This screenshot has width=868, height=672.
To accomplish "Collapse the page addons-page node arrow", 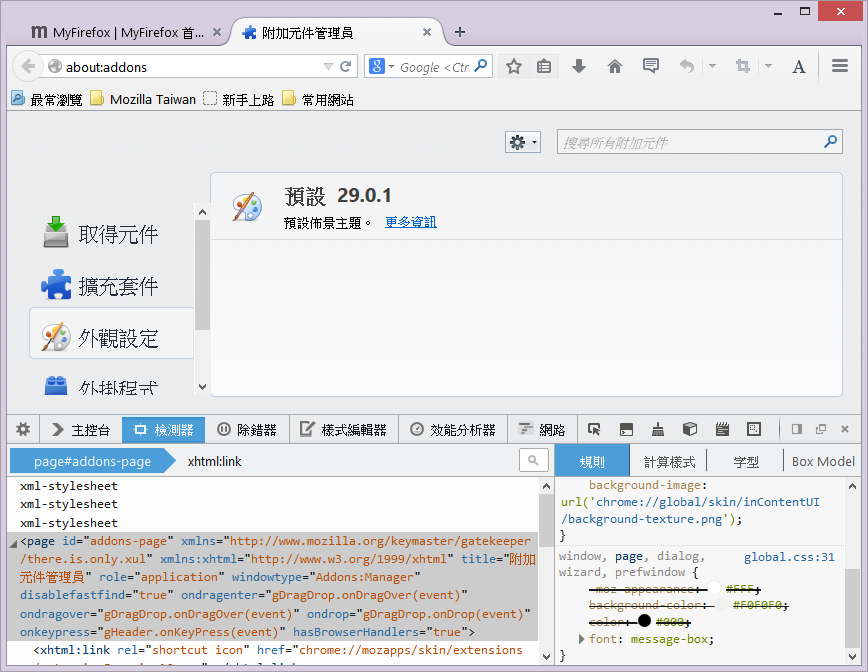I will [x=13, y=542].
